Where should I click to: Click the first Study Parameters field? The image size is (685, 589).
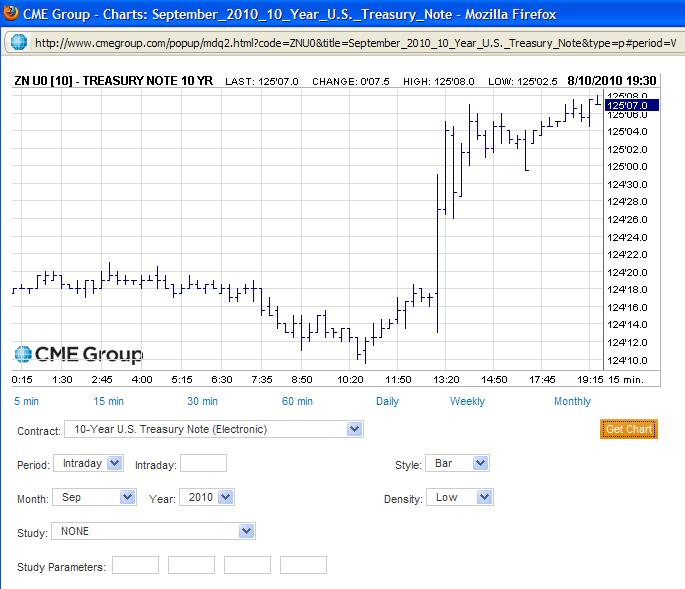135,565
